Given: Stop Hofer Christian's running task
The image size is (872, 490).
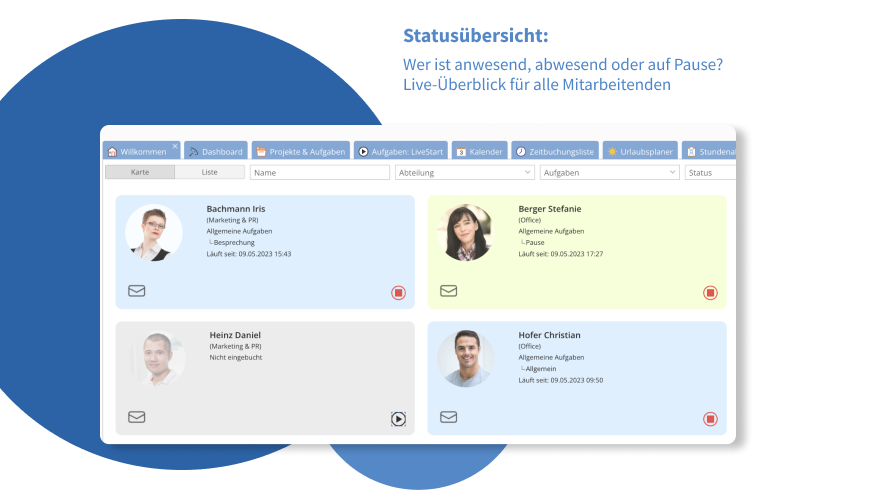Looking at the screenshot, I should (x=710, y=419).
